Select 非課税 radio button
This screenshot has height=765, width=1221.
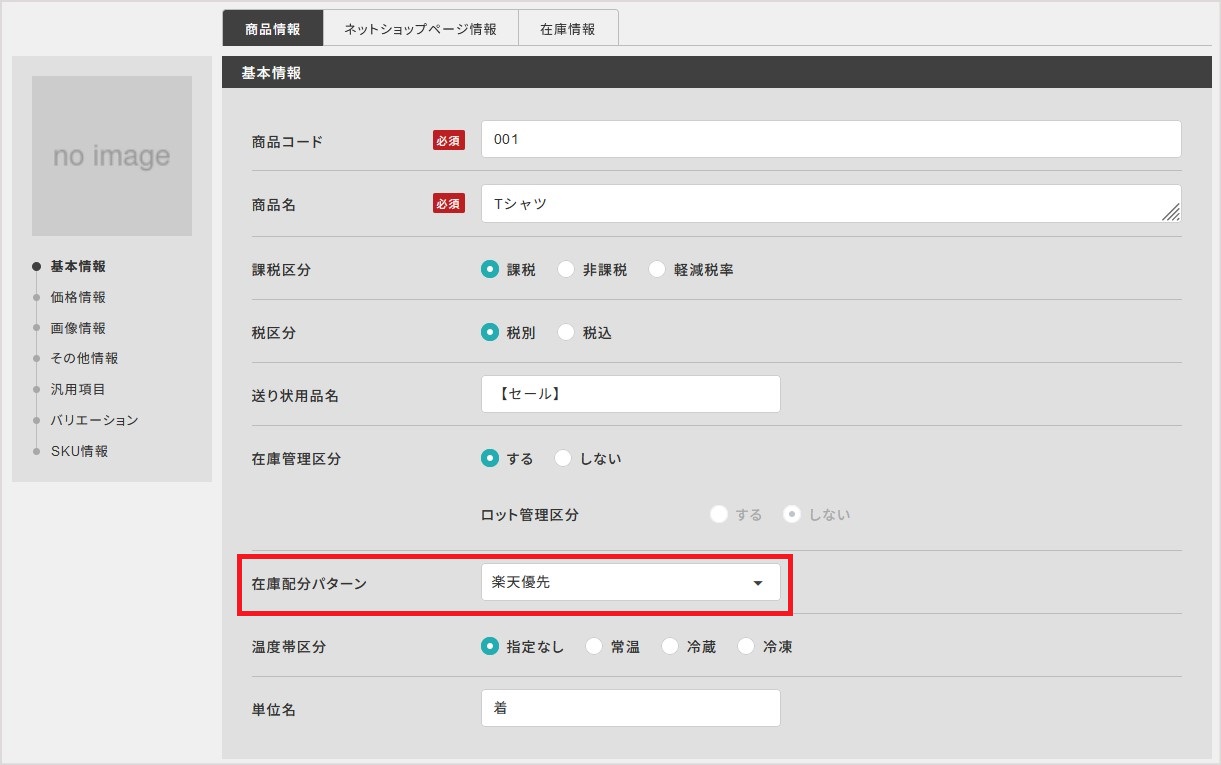[566, 270]
